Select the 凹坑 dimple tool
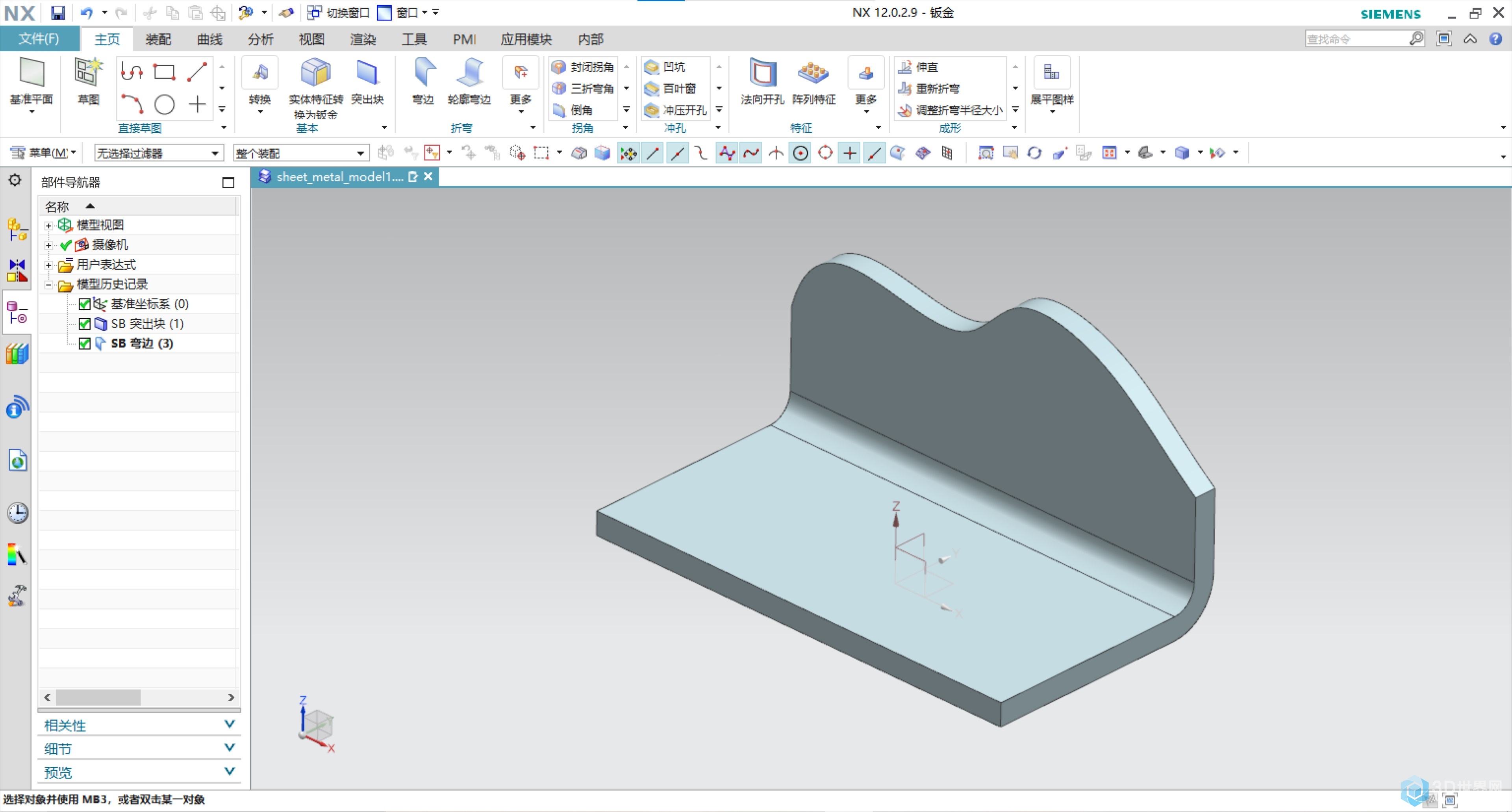The width and height of the screenshot is (1512, 812). (665, 67)
